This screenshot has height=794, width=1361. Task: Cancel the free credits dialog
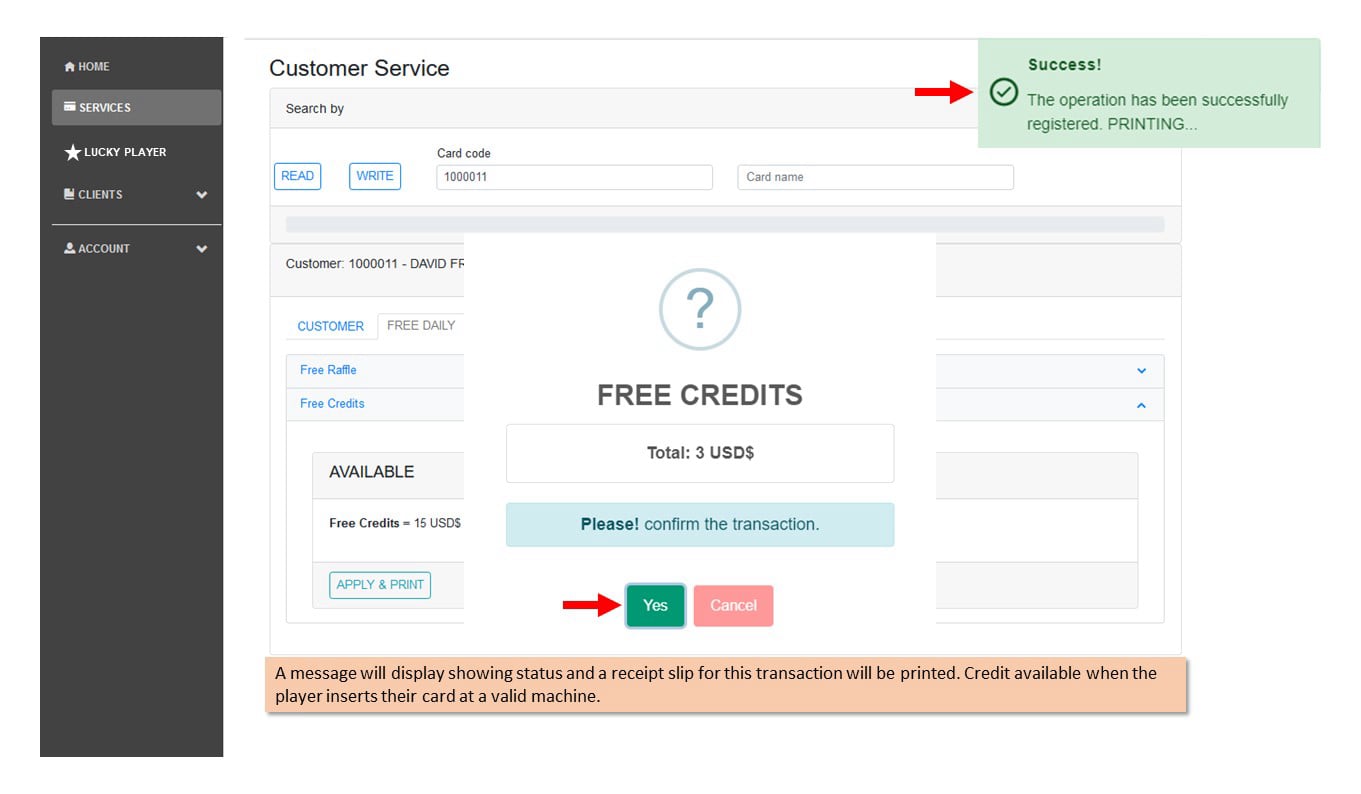pos(733,606)
